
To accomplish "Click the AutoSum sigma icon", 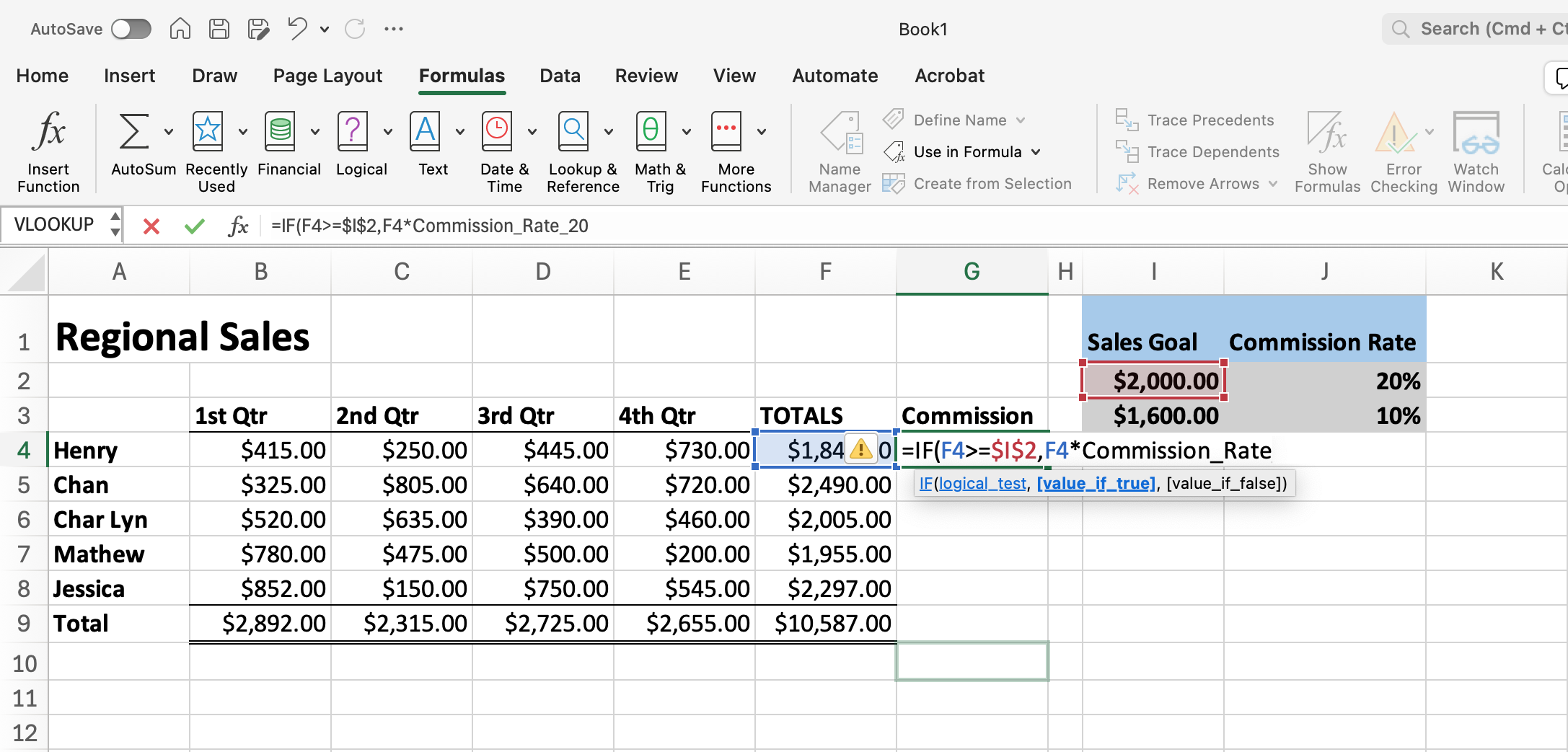I will (134, 132).
